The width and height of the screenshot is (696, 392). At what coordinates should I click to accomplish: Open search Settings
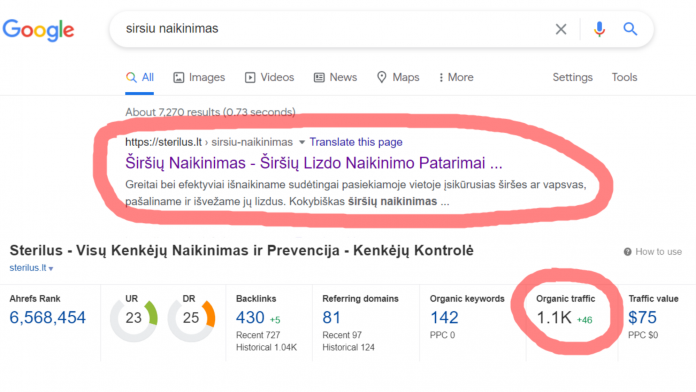pos(572,77)
